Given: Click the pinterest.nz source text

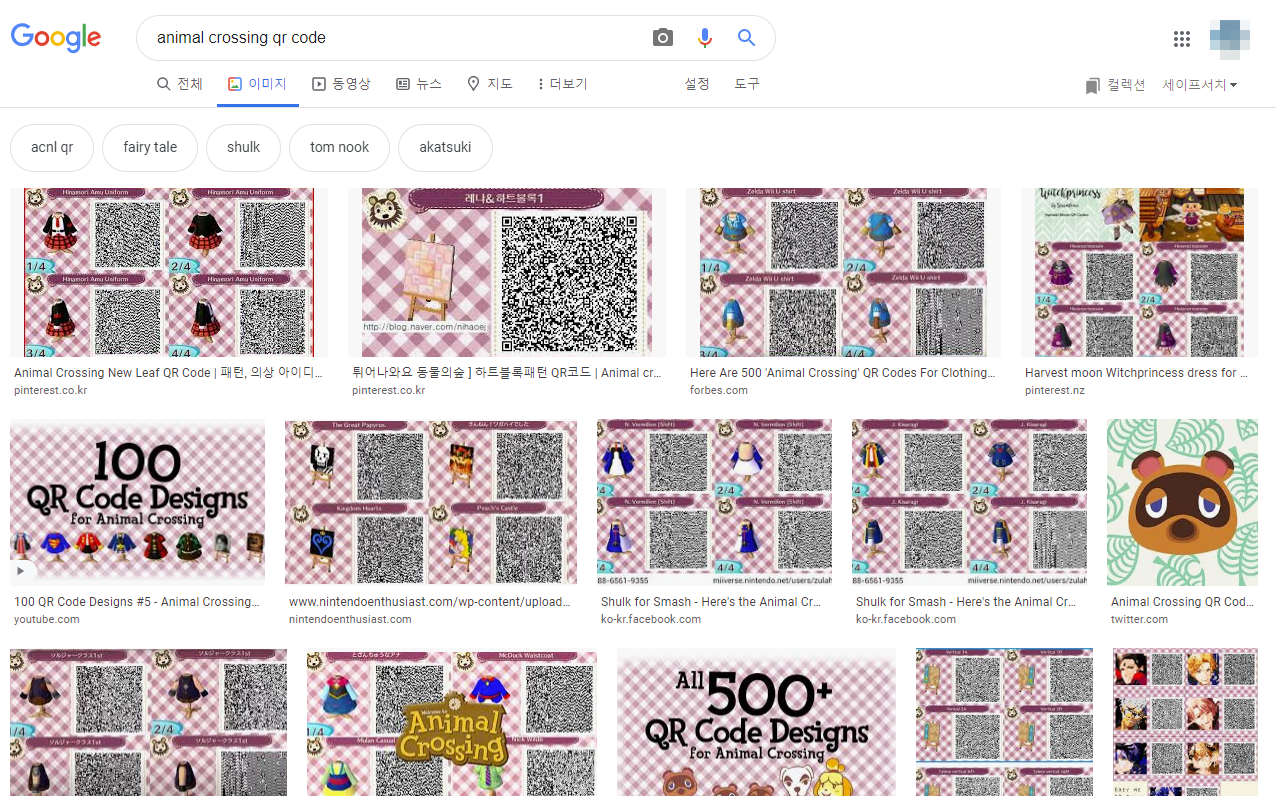Looking at the screenshot, I should (1055, 390).
